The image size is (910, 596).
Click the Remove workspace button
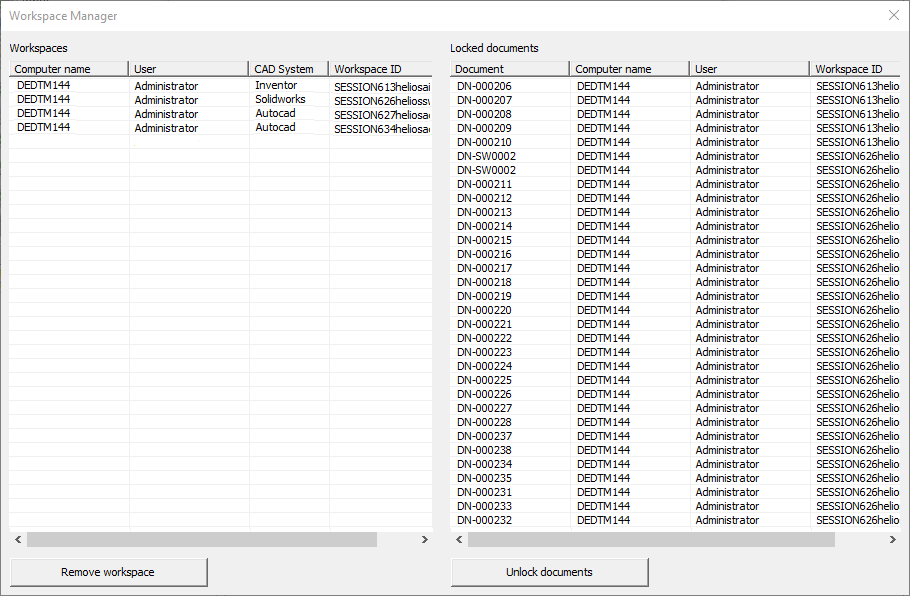pyautogui.click(x=109, y=572)
